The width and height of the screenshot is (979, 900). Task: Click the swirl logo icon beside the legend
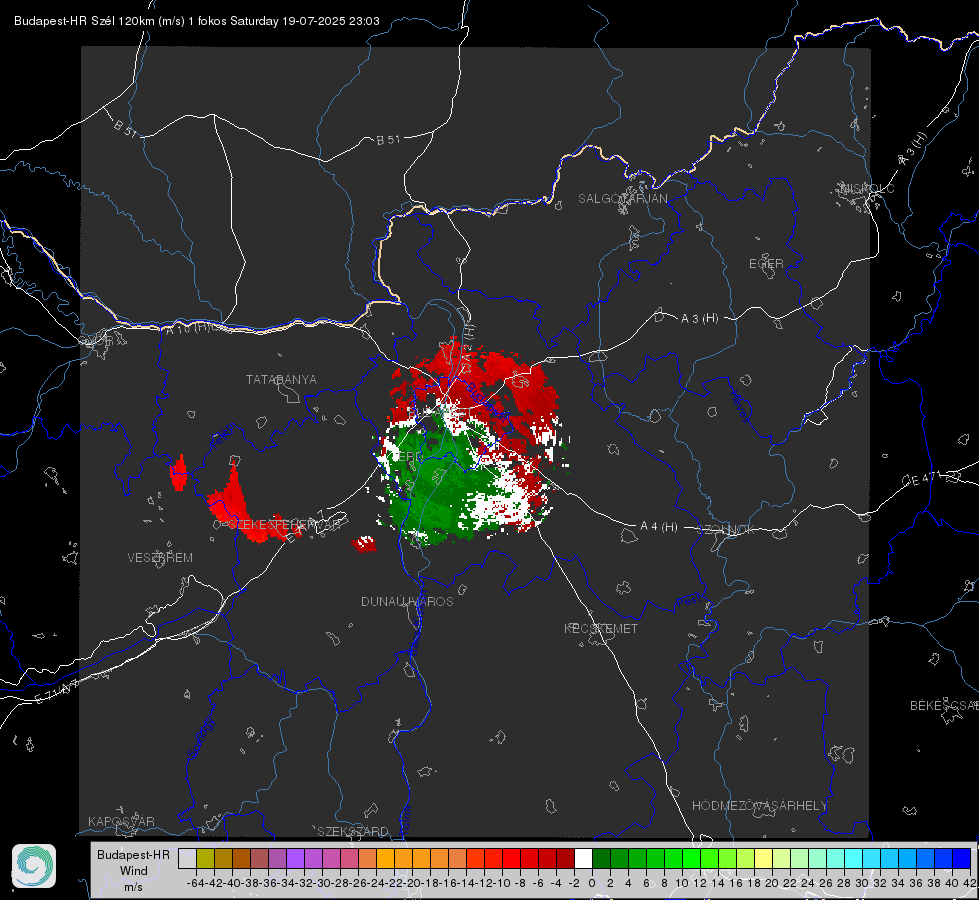click(x=34, y=866)
